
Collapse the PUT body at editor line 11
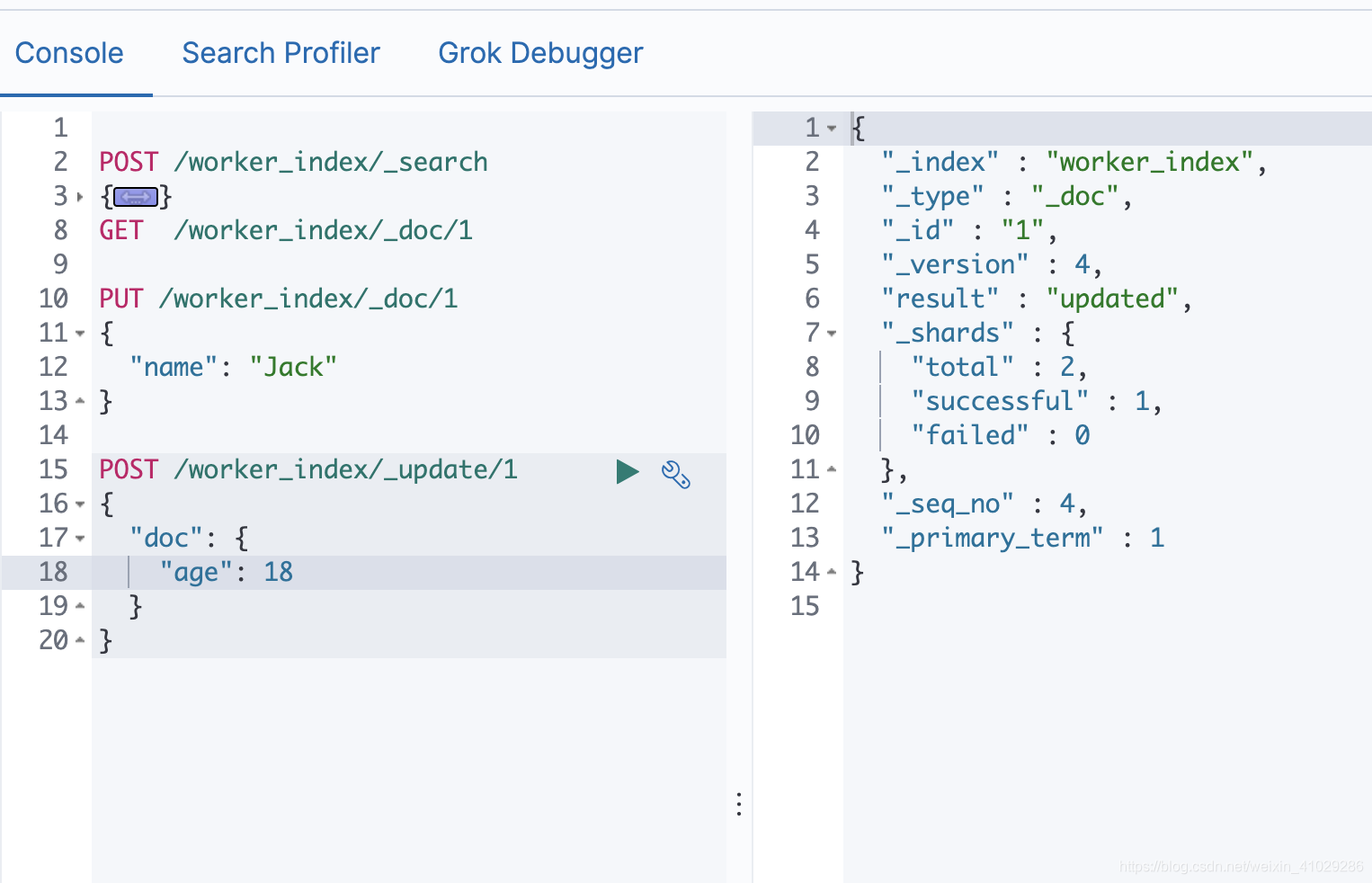[x=80, y=333]
